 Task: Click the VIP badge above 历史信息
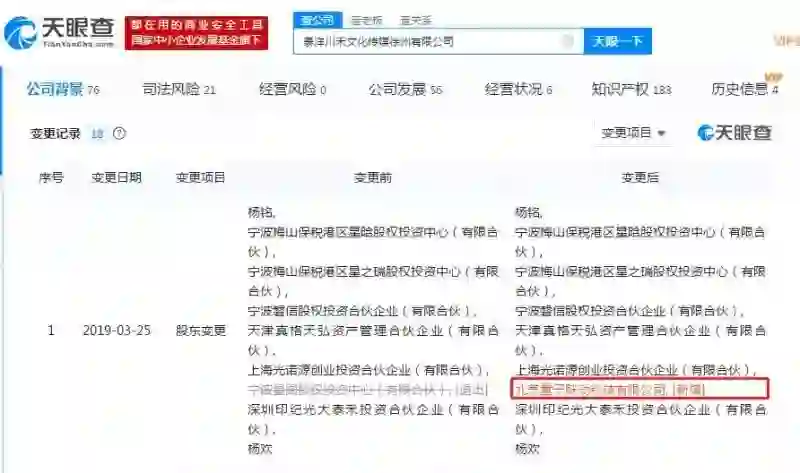pyautogui.click(x=773, y=77)
